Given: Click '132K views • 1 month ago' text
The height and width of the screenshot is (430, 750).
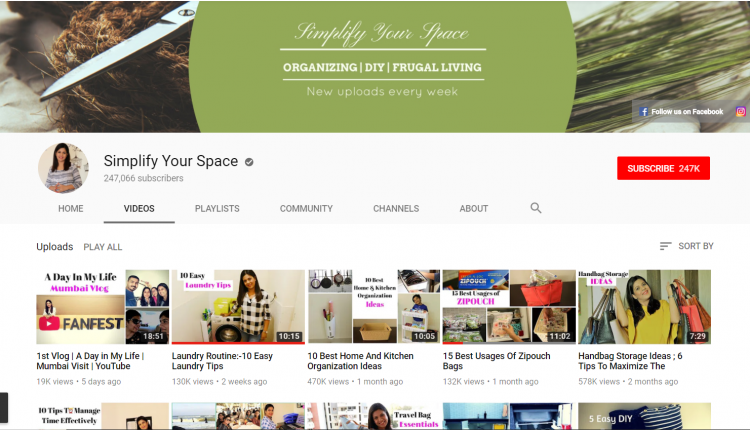Looking at the screenshot, I should click(491, 382).
